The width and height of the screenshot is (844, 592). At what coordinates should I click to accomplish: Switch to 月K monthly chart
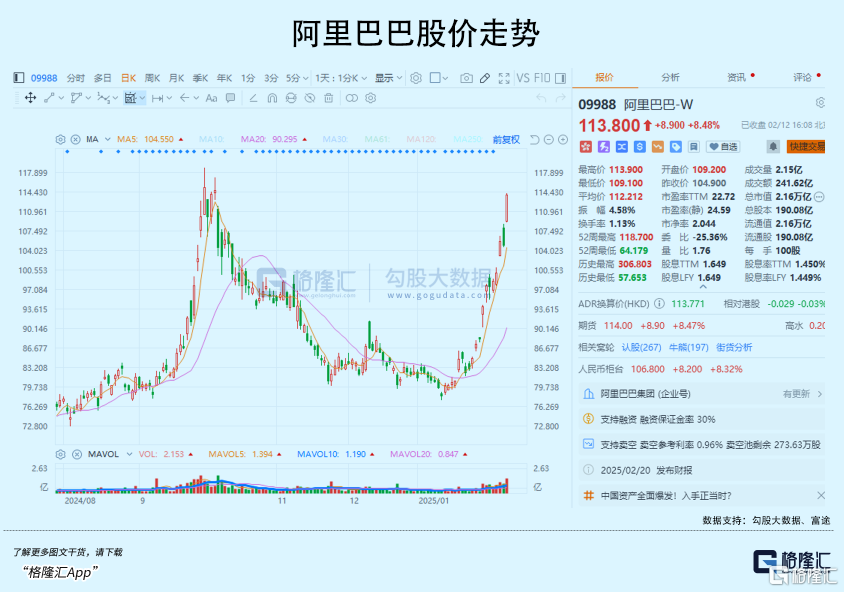coord(177,78)
